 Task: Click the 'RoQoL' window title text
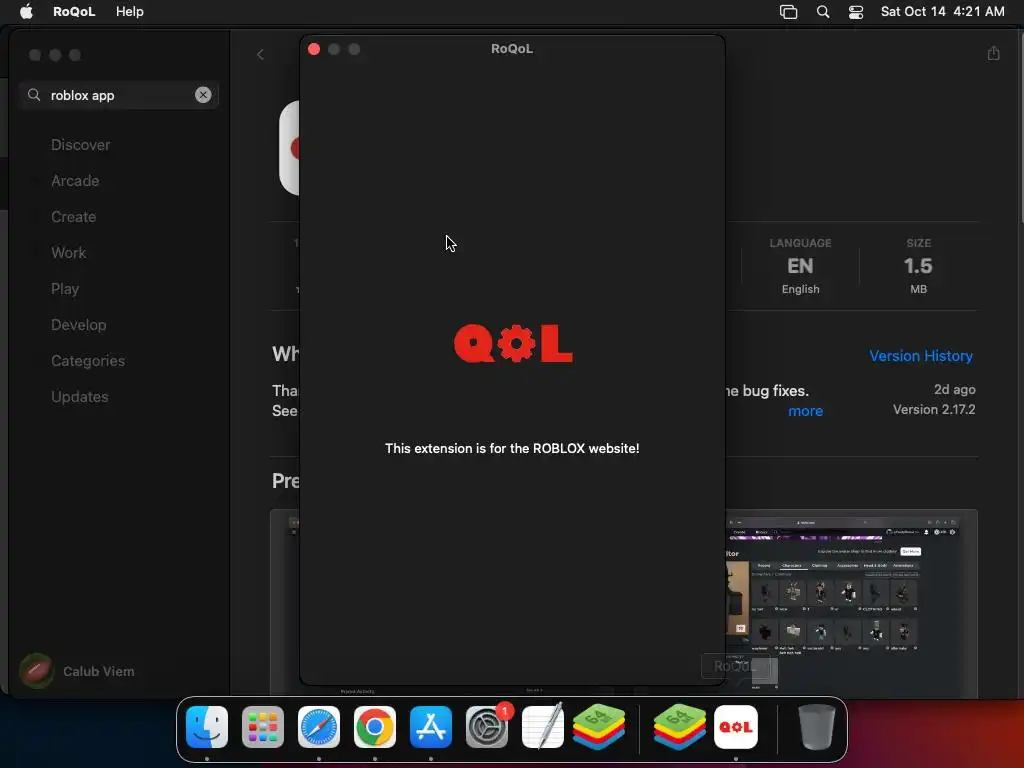point(512,49)
